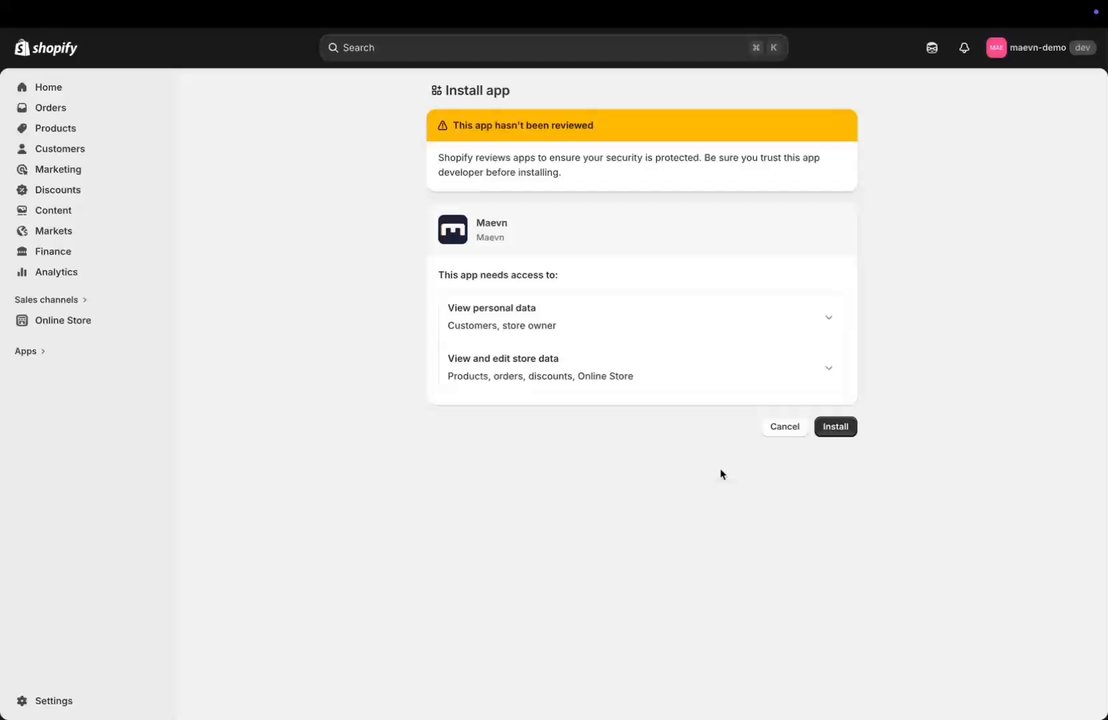Click "This app needs access to:" text
The image size is (1108, 720).
(497, 274)
